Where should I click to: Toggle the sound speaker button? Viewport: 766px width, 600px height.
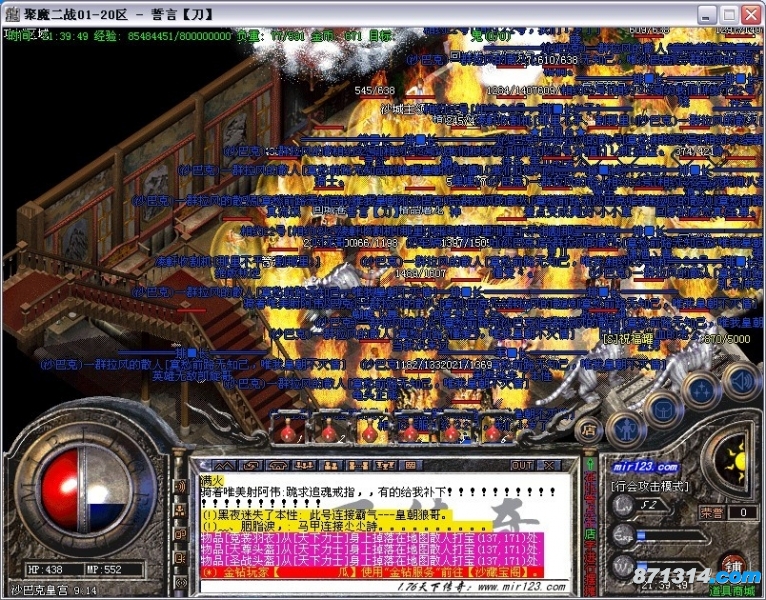tap(741, 381)
